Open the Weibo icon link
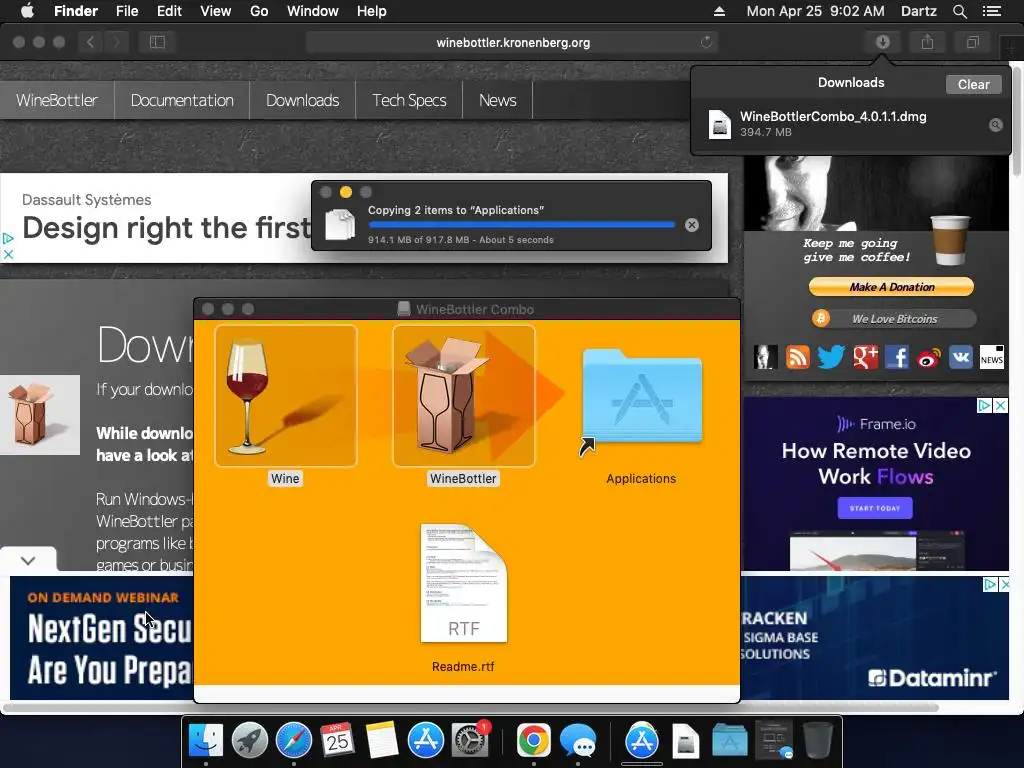 tap(929, 357)
